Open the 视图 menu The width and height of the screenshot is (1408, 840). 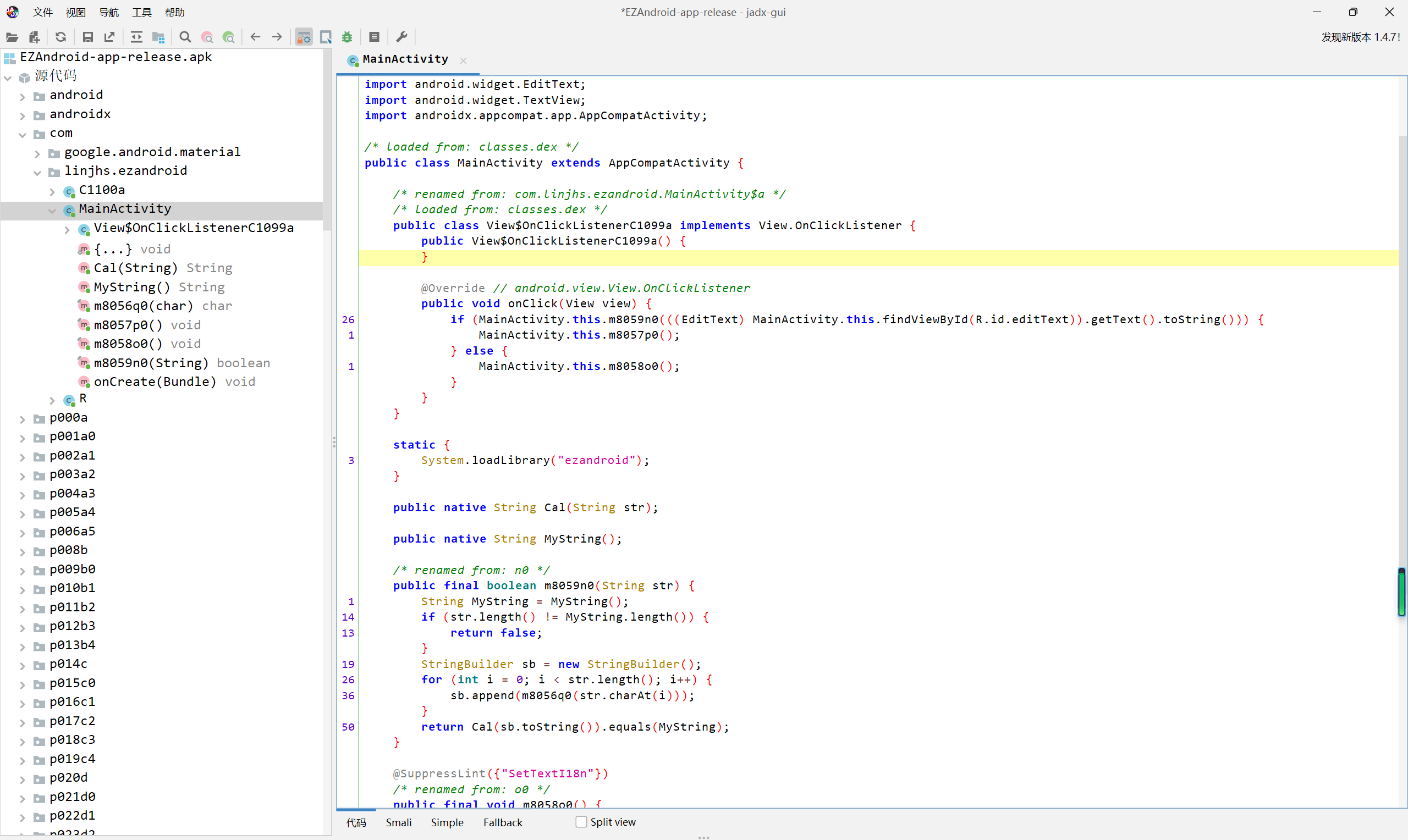[x=75, y=12]
